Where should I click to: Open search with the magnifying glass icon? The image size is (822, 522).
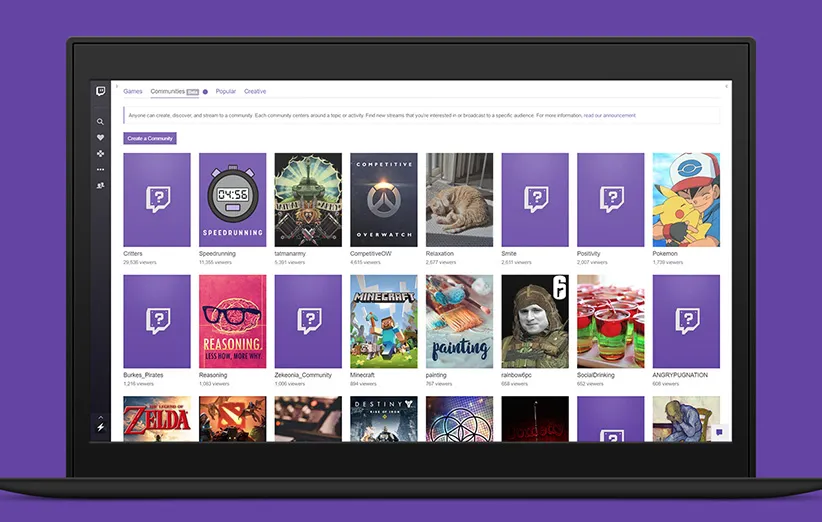(x=100, y=122)
